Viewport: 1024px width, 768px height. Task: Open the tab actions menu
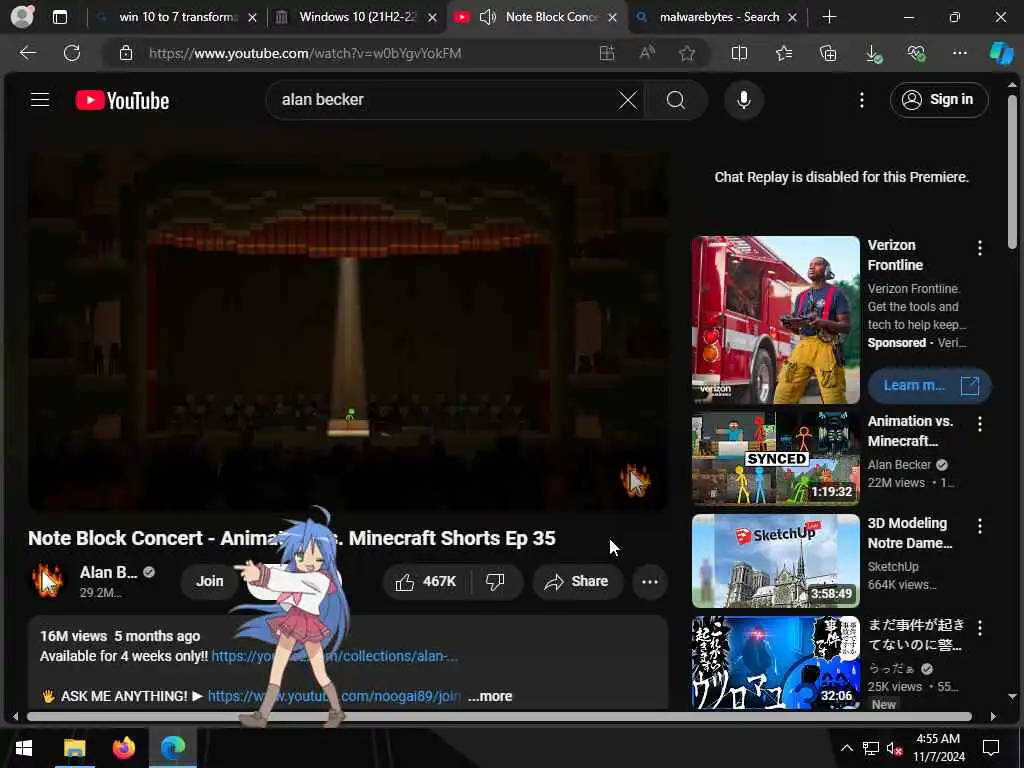pos(59,17)
